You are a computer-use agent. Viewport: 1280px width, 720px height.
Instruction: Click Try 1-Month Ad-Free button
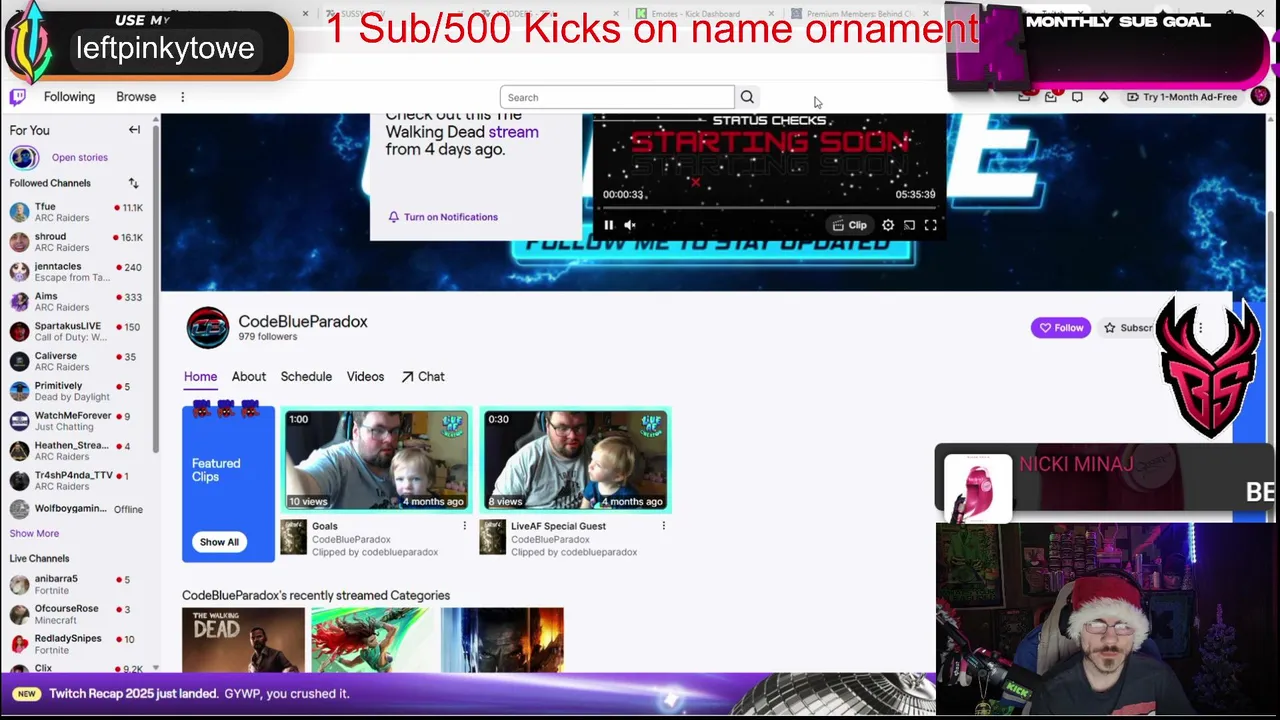tap(1181, 97)
